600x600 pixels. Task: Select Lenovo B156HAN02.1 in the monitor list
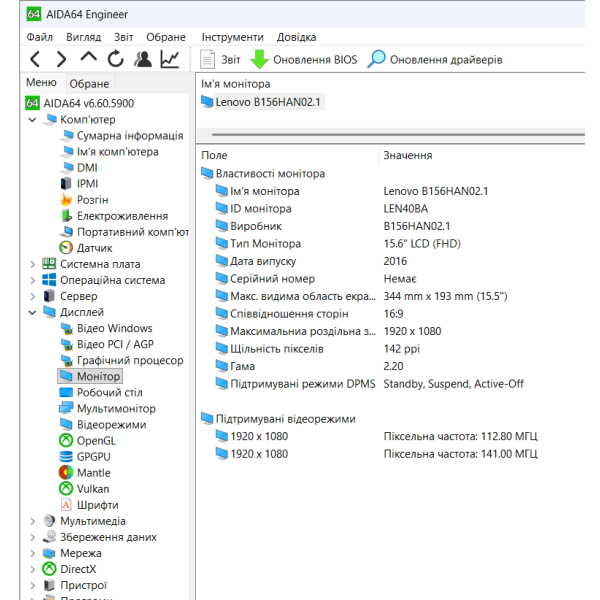262,102
